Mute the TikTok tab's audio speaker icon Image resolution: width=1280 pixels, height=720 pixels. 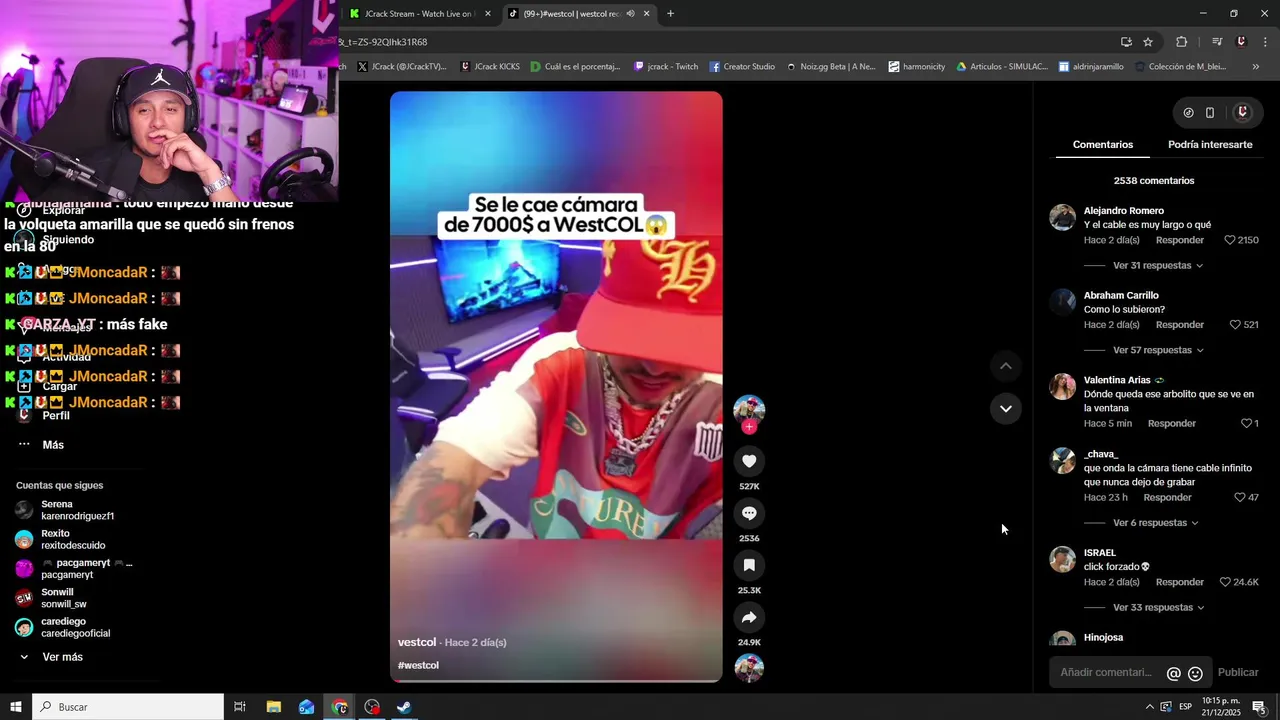coord(630,14)
